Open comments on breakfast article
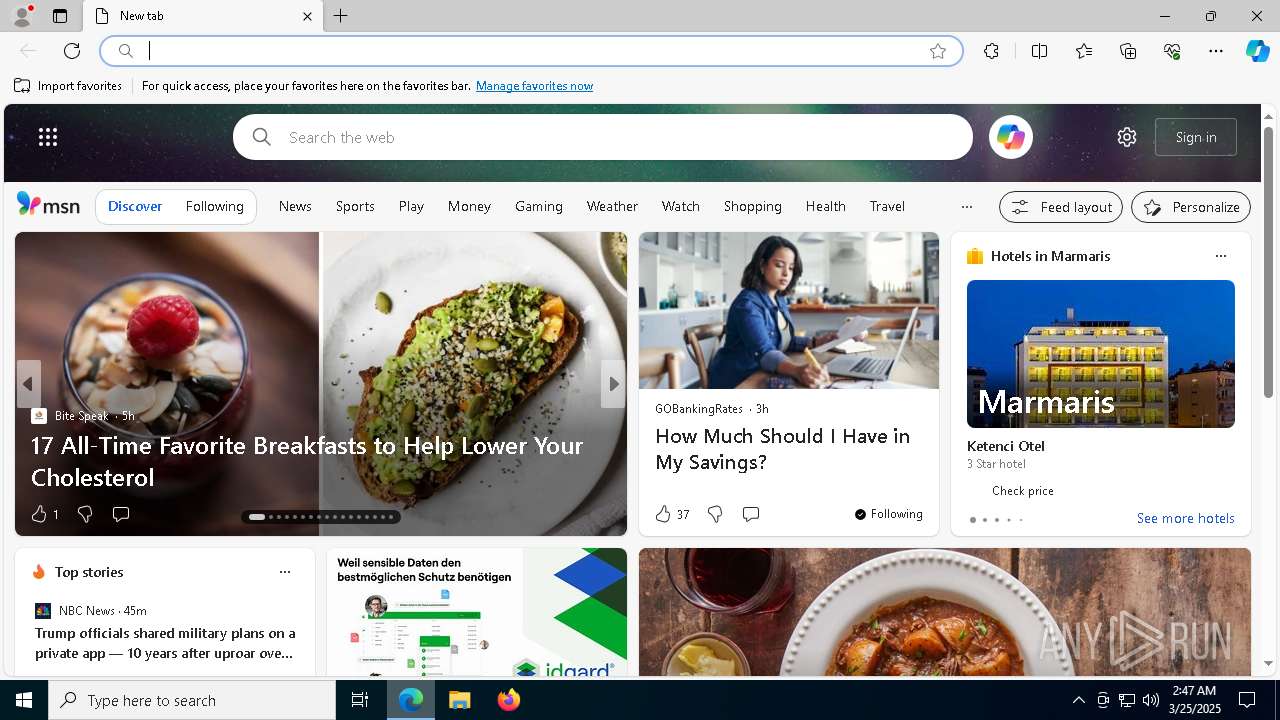Screen dimensions: 1280x720 pos(121,514)
